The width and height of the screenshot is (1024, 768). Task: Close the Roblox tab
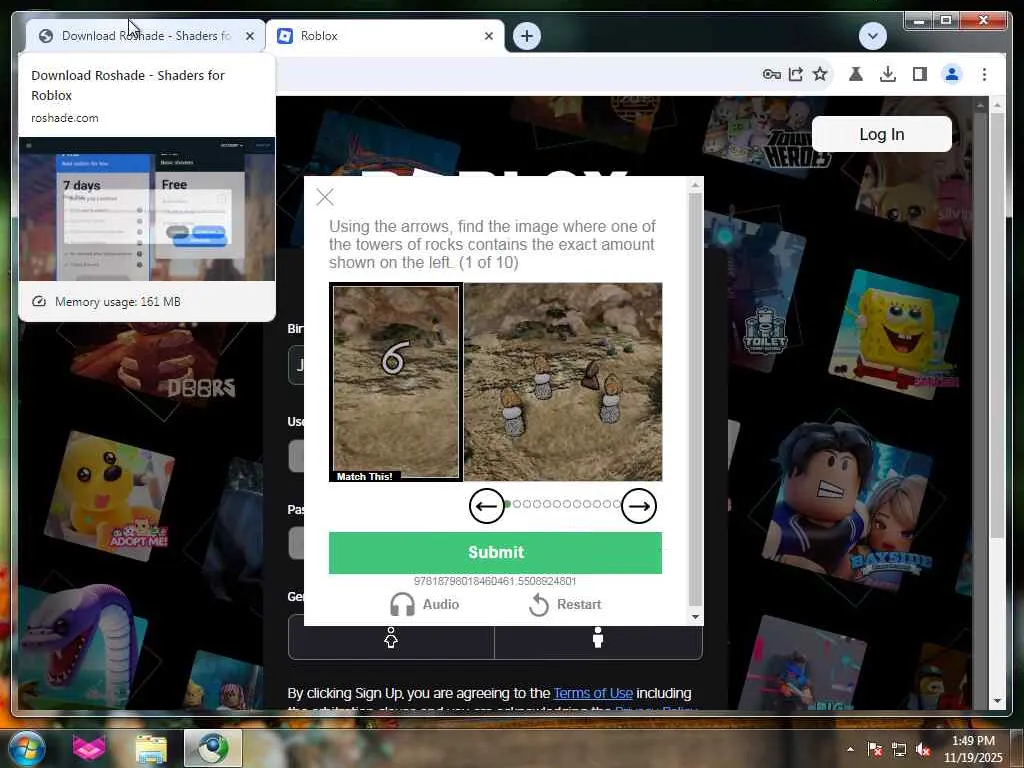pyautogui.click(x=488, y=36)
